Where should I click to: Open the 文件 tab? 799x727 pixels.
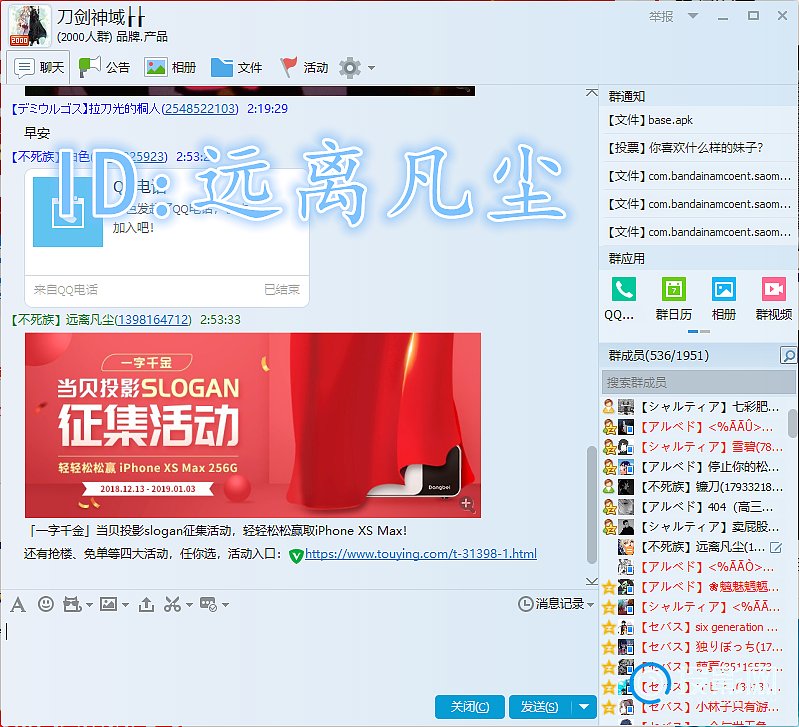[236, 67]
